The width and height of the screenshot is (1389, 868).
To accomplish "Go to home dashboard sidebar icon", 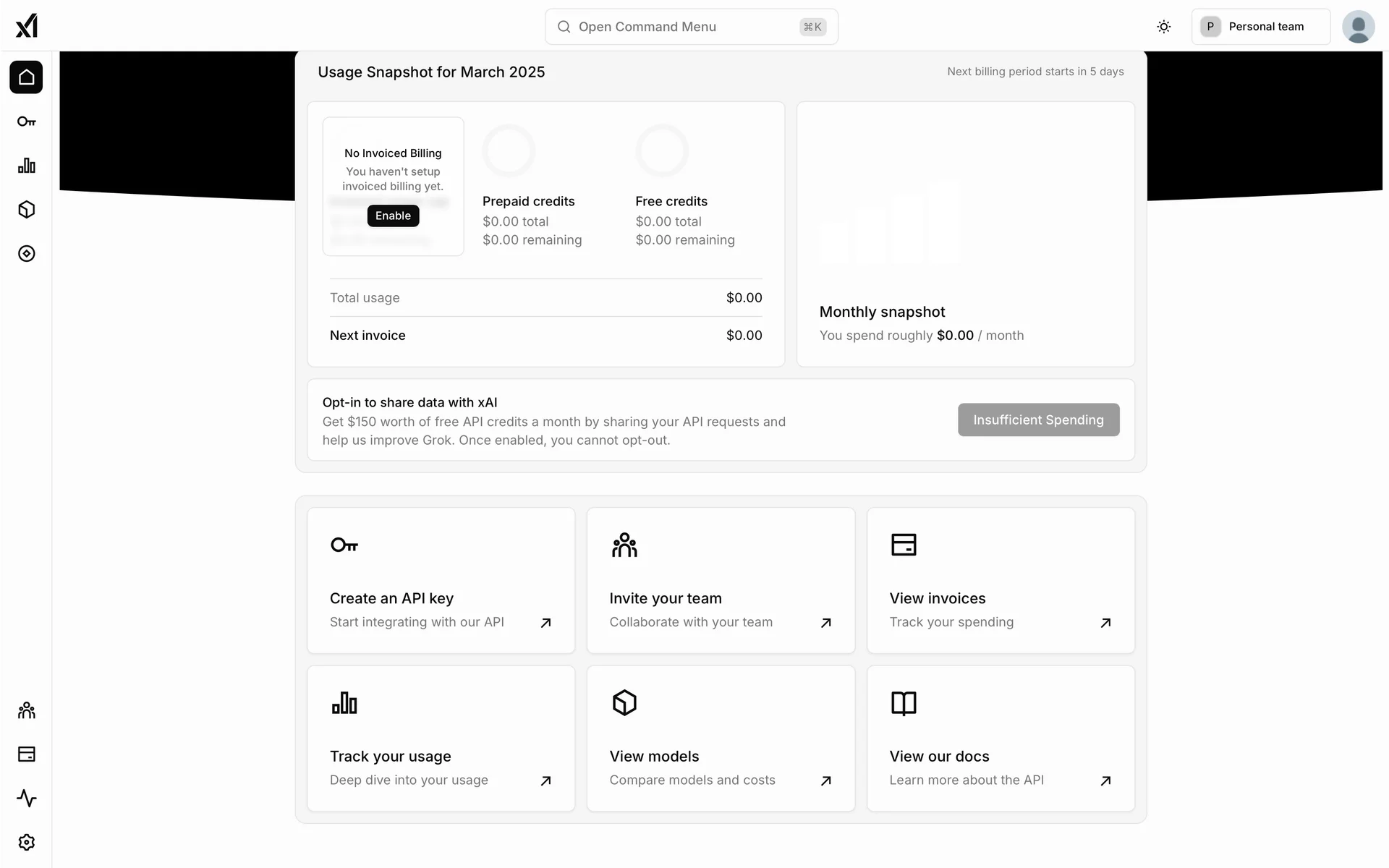I will click(x=26, y=77).
